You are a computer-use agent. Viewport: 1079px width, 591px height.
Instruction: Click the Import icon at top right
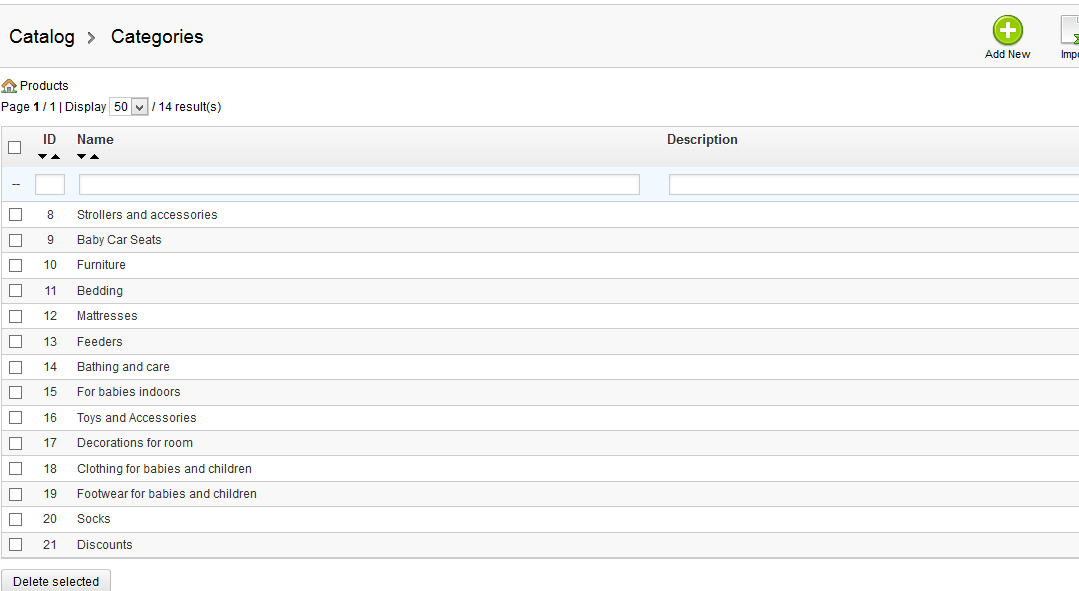click(x=1070, y=31)
